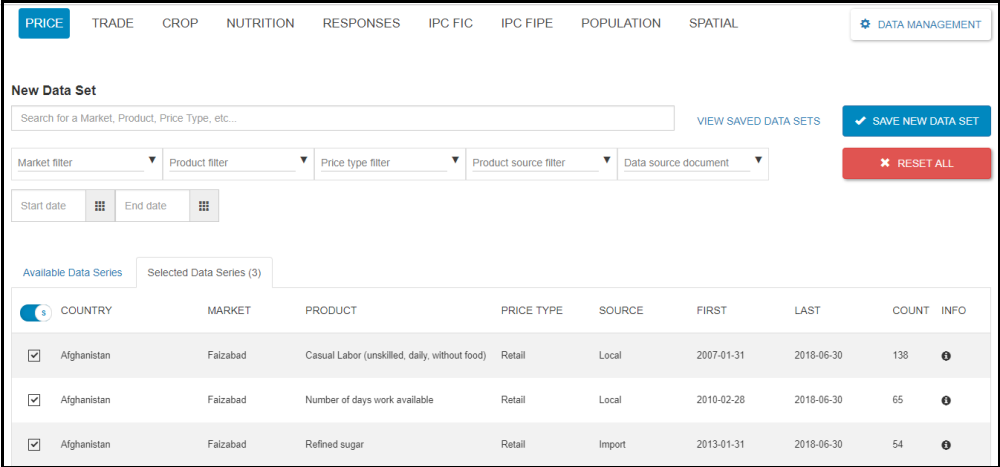Image resolution: width=1000 pixels, height=467 pixels.
Task: Uncheck the Refined sugar series checkbox
Action: (34, 444)
